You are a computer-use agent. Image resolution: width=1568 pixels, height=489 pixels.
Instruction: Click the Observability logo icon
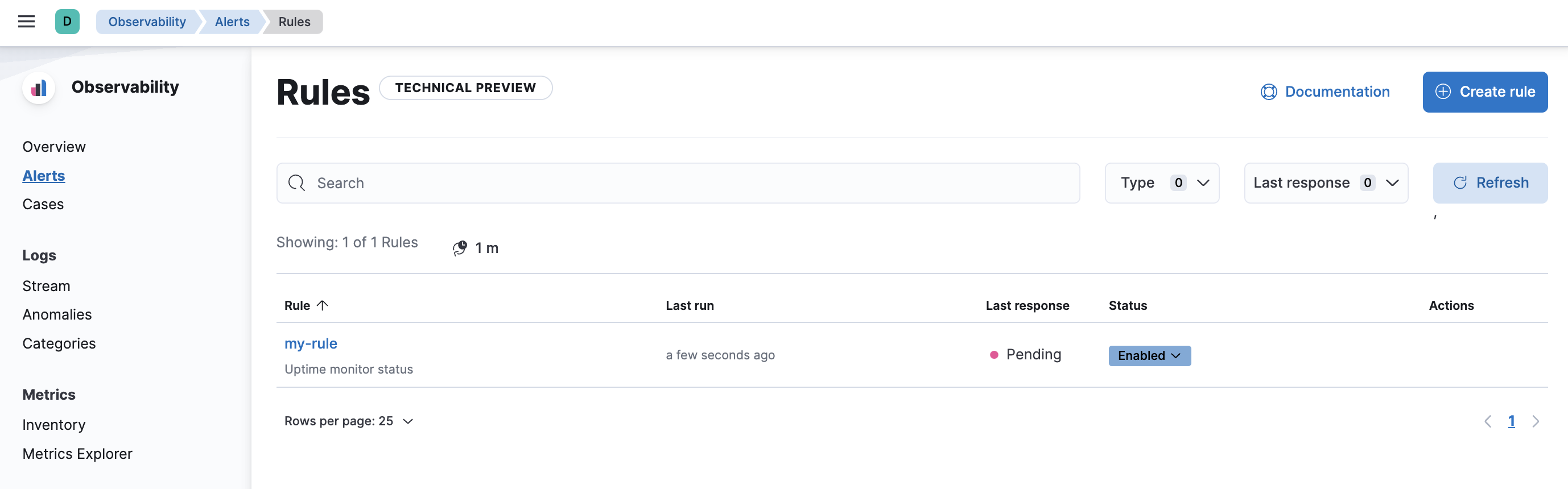click(38, 88)
